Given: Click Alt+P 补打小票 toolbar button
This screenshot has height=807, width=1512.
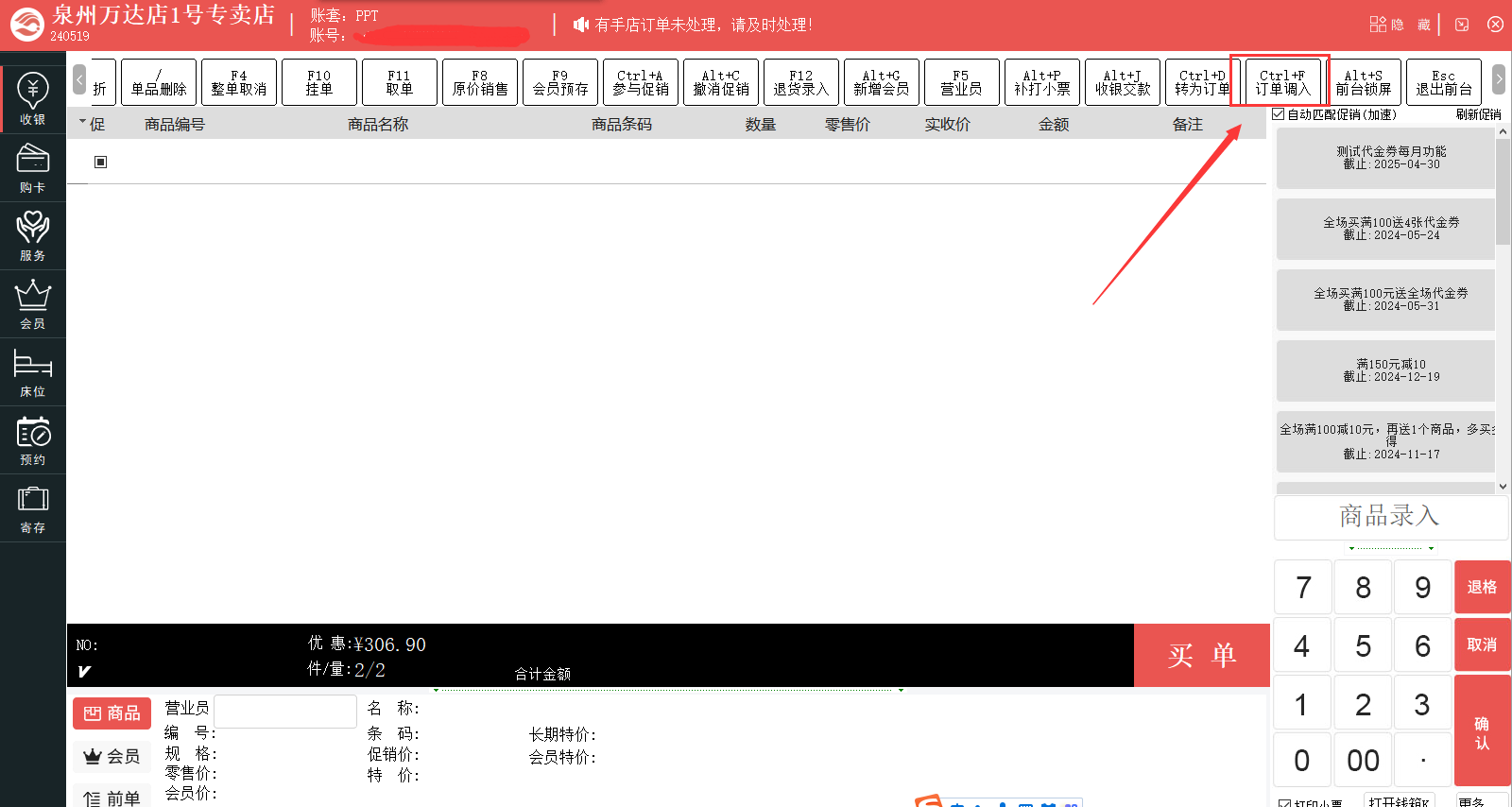Looking at the screenshot, I should [x=1042, y=82].
